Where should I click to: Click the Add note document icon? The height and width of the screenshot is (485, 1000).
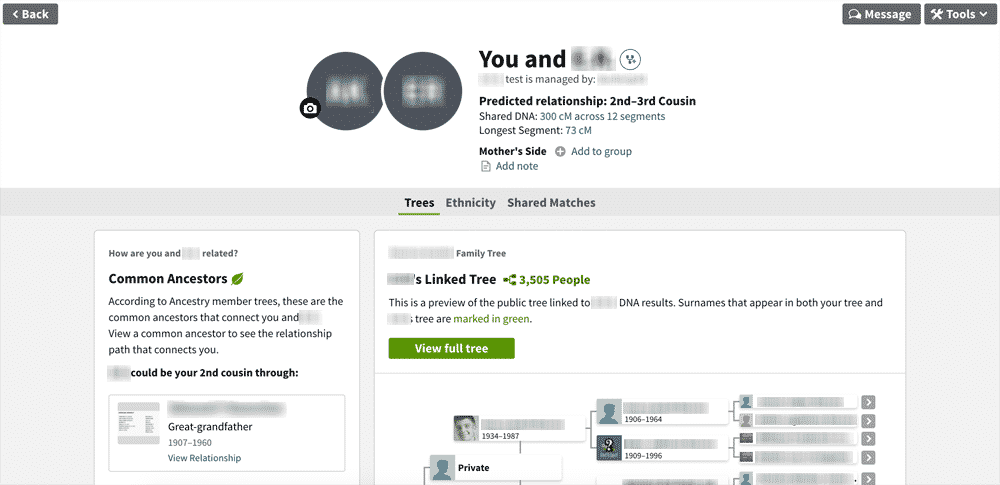[485, 167]
